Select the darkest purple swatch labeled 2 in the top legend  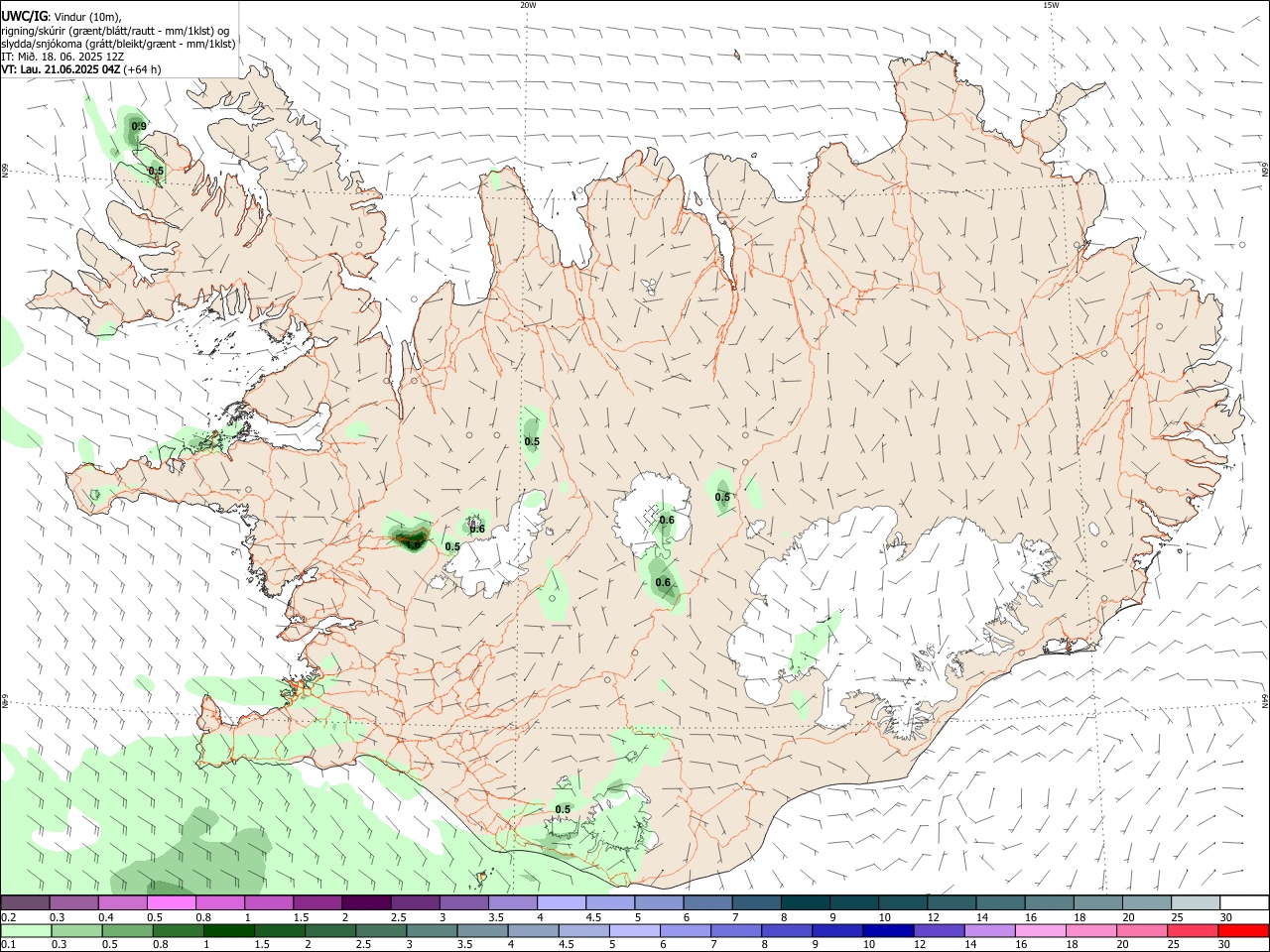[365, 903]
